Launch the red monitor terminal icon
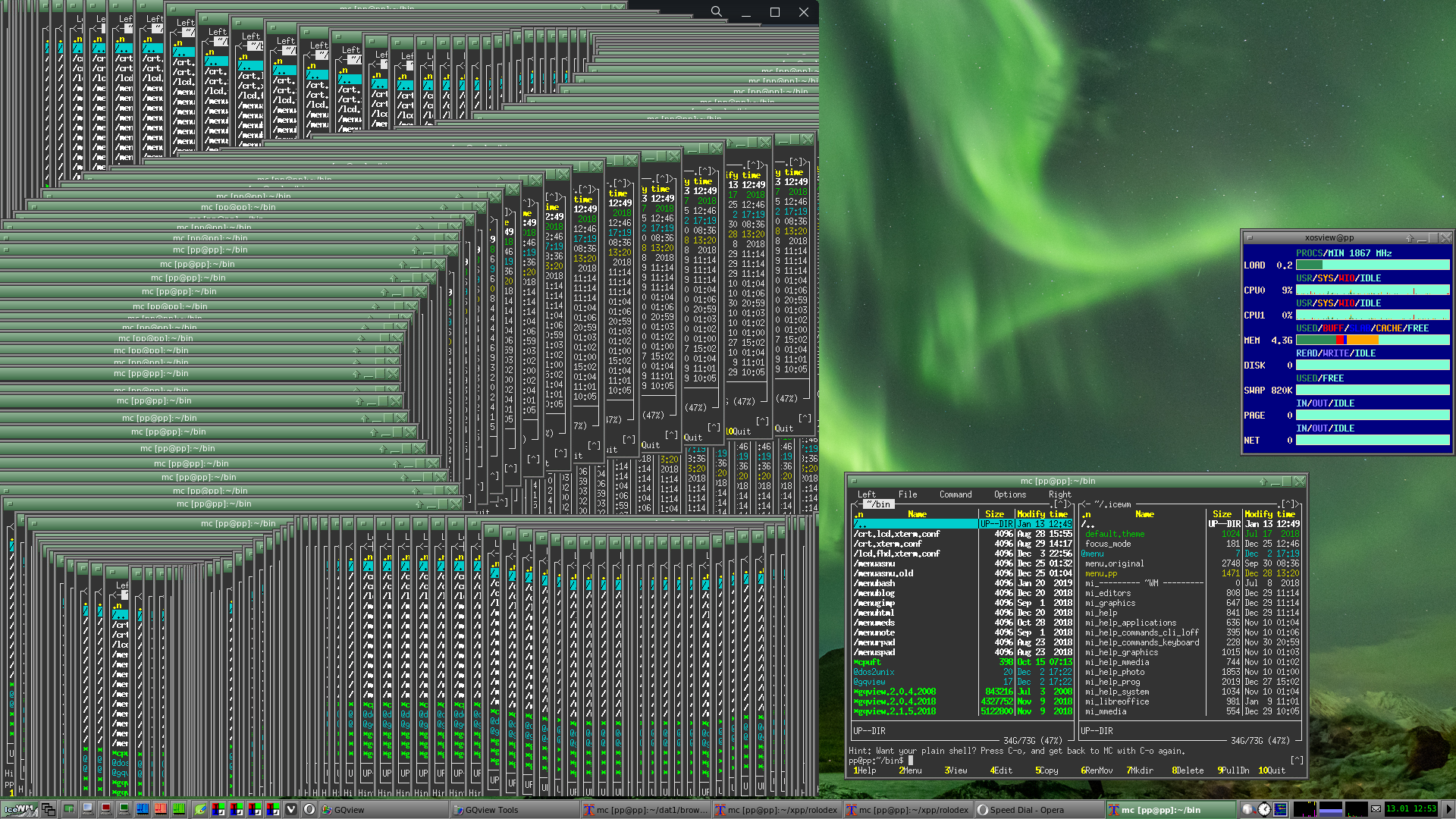 [105, 809]
